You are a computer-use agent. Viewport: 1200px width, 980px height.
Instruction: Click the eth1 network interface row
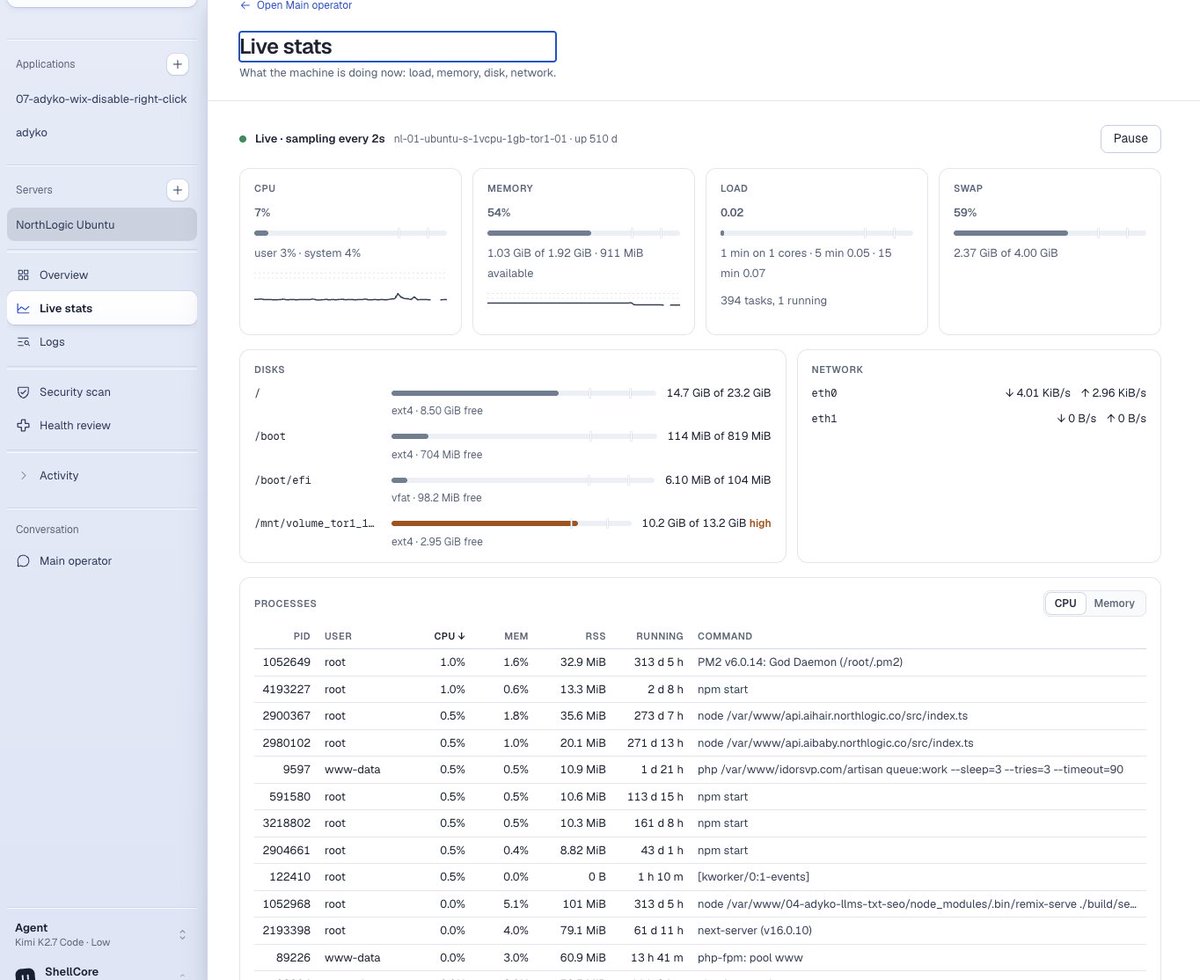979,418
